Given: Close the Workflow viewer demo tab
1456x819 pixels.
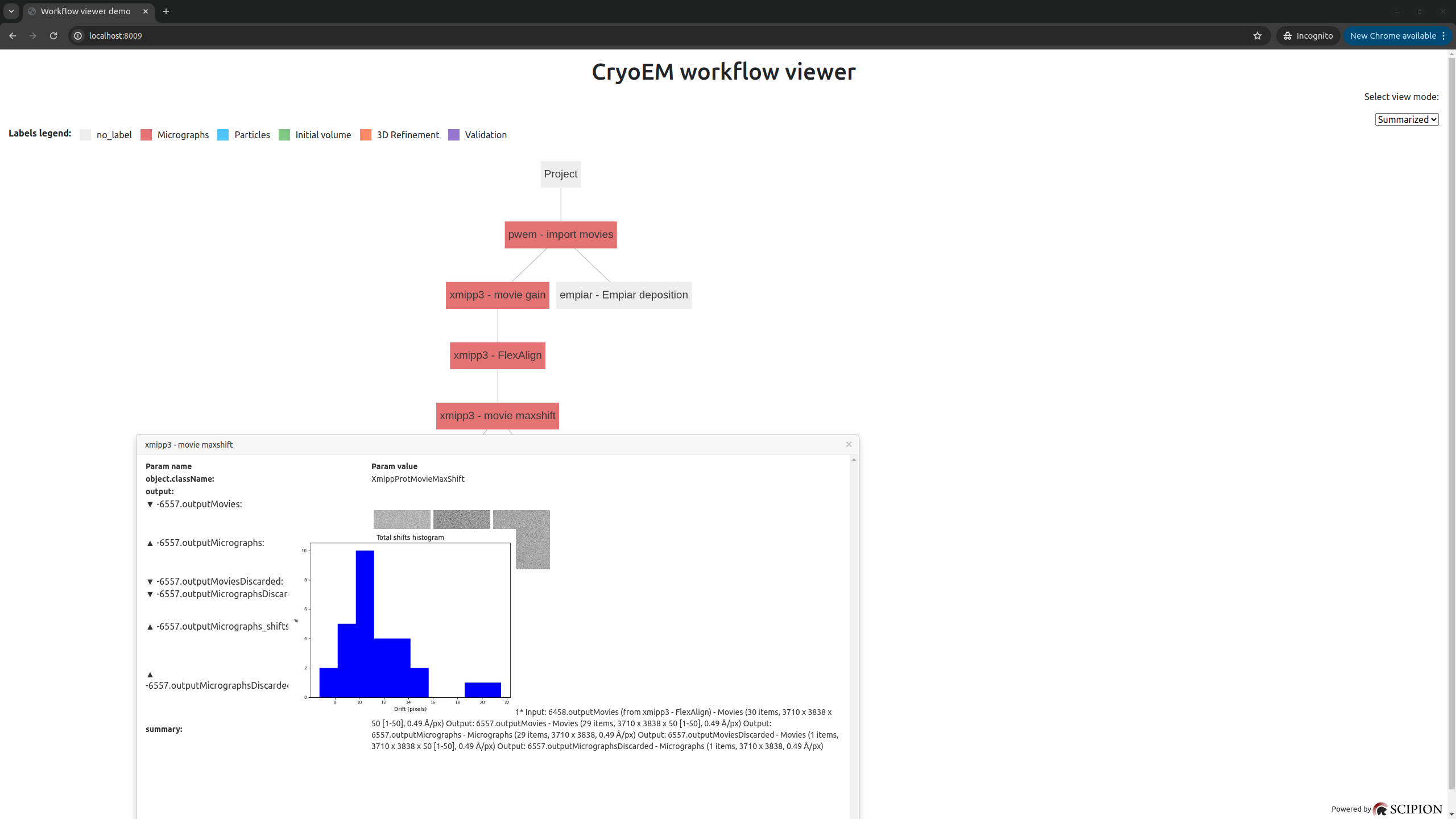Looking at the screenshot, I should coord(146,11).
